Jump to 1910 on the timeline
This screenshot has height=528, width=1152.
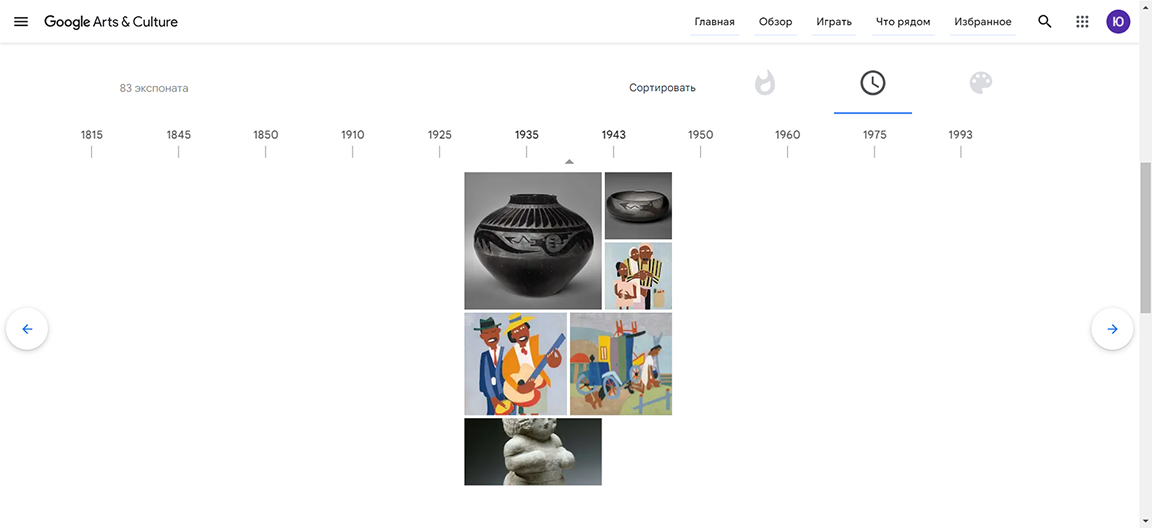coord(353,135)
